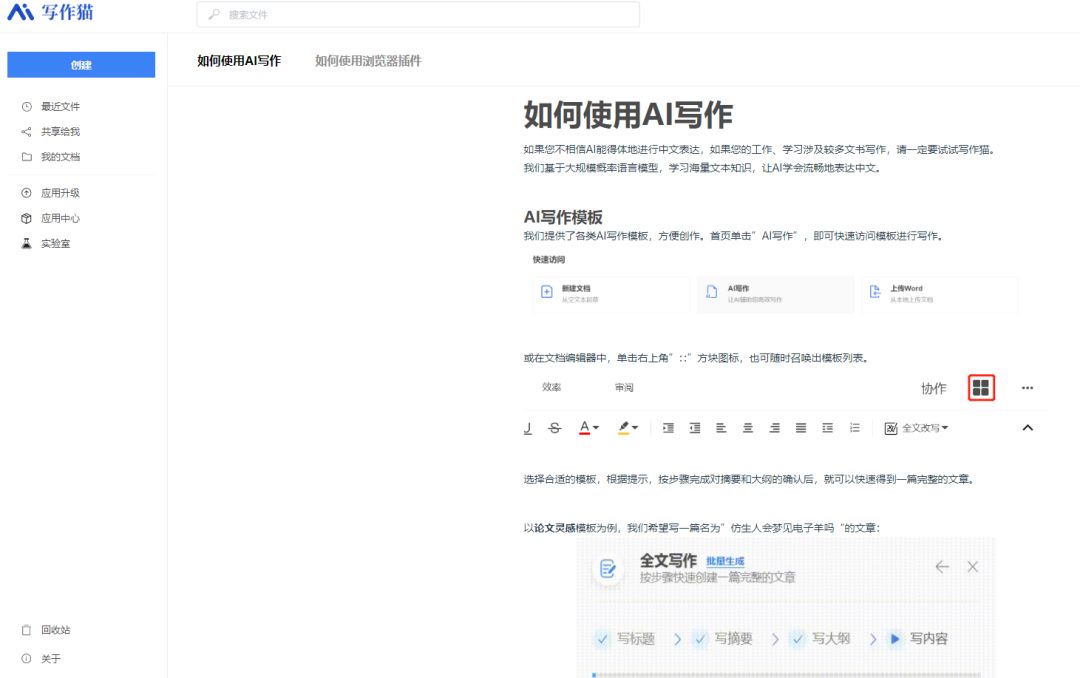Open the three-dot more menu

click(x=1028, y=388)
